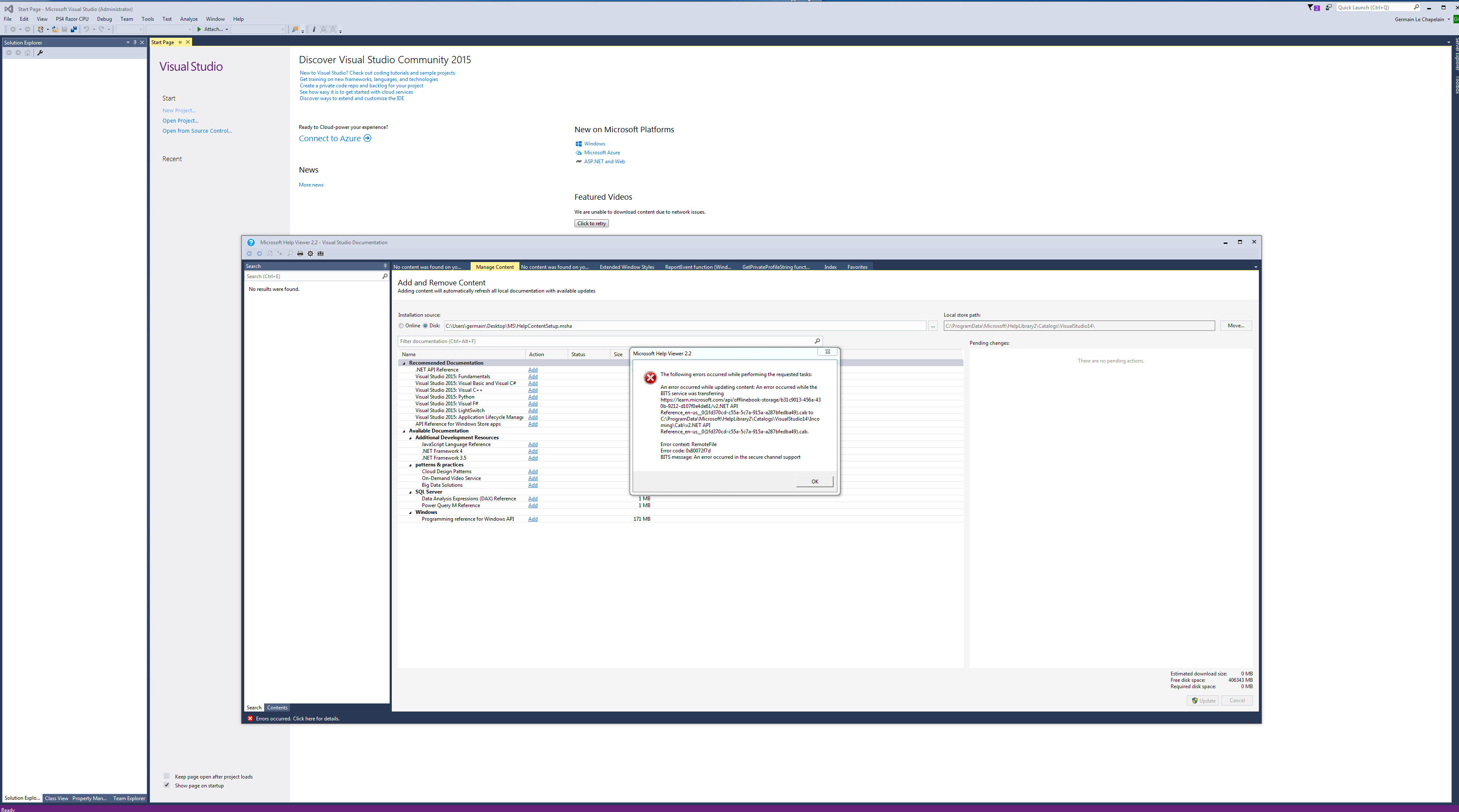This screenshot has height=812, width=1459.
Task: Uncheck Show page on startup
Action: [x=167, y=785]
